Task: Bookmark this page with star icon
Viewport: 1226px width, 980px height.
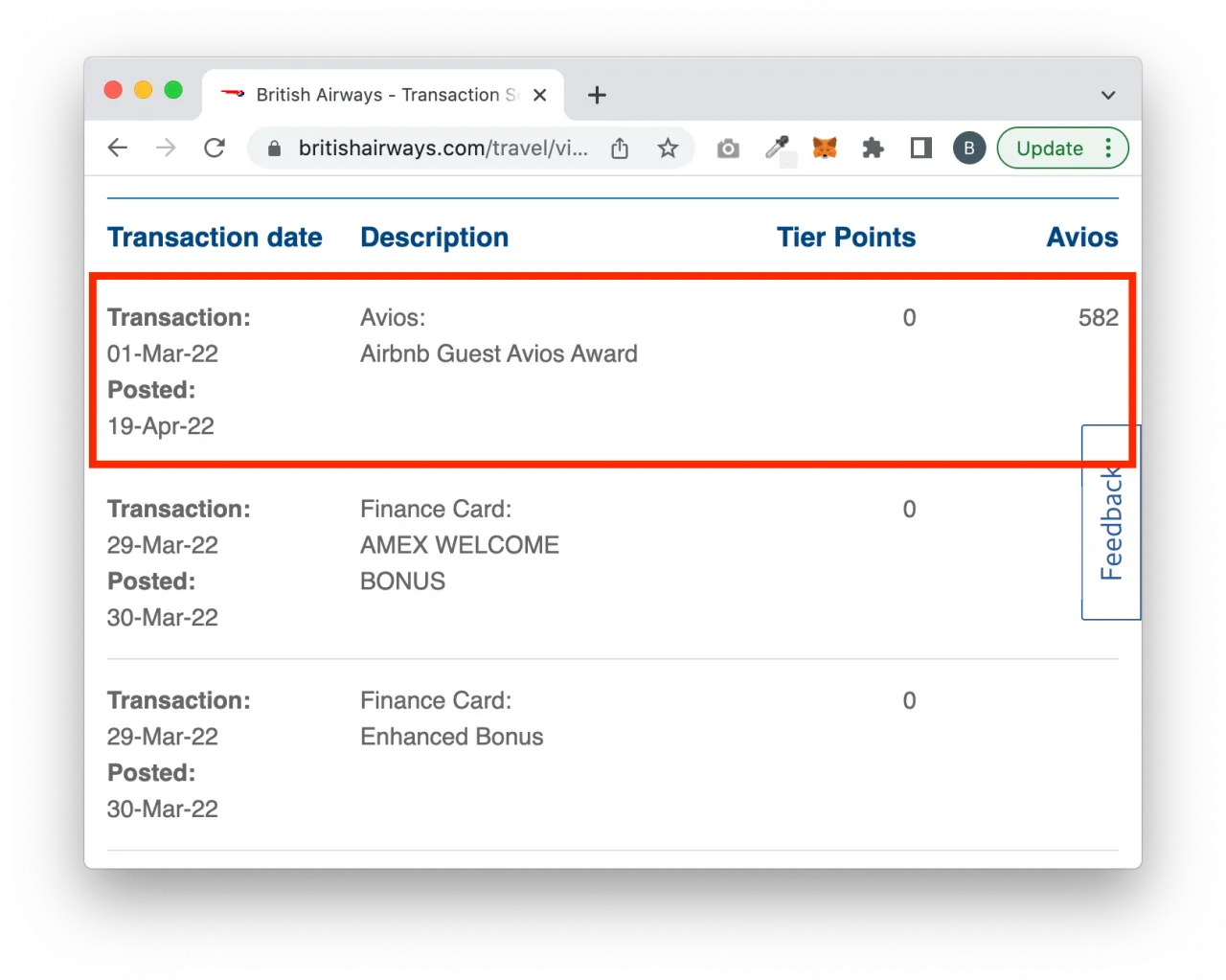Action: (668, 148)
